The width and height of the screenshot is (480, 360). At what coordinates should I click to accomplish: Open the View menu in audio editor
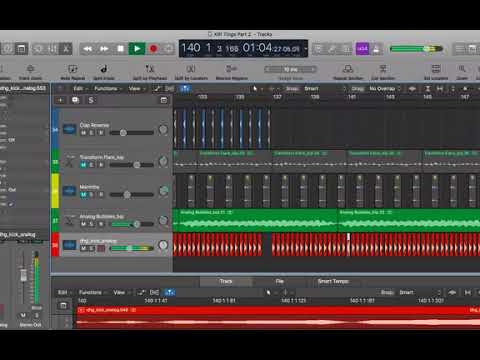point(121,293)
